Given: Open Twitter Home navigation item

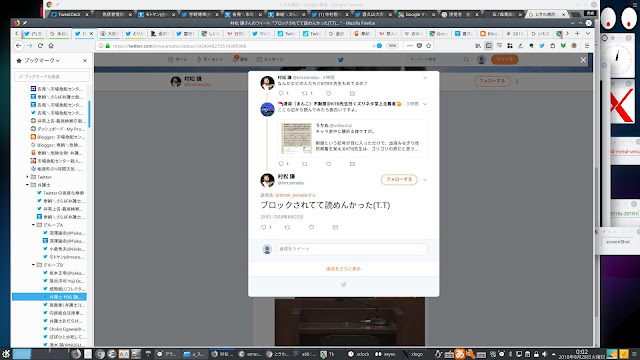Looking at the screenshot, I should coord(178,60).
